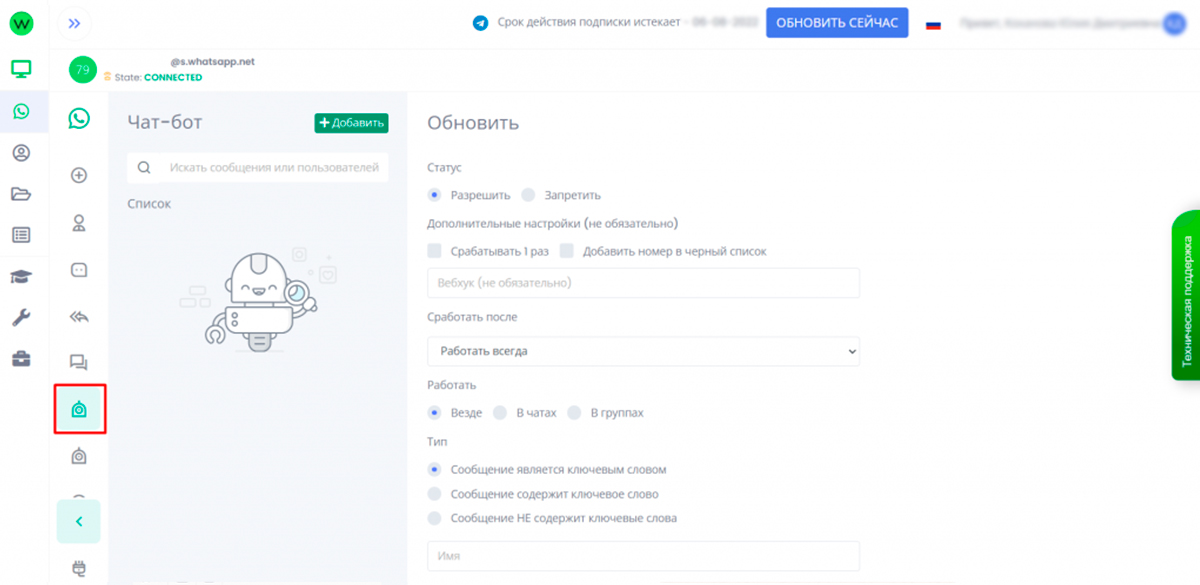Click the plus circle icon in inner sidebar
This screenshot has width=1200, height=585.
(79, 175)
